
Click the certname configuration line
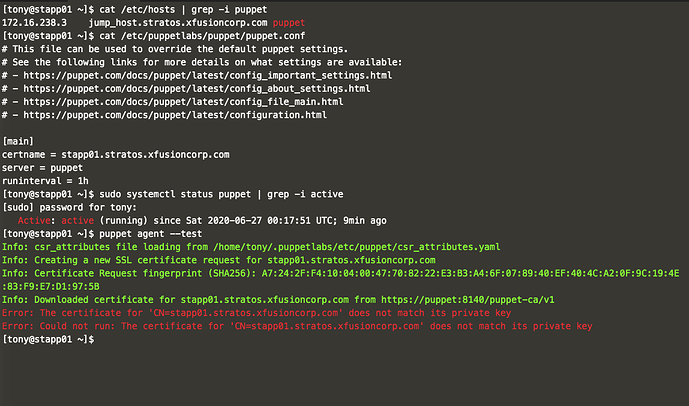click(x=116, y=154)
